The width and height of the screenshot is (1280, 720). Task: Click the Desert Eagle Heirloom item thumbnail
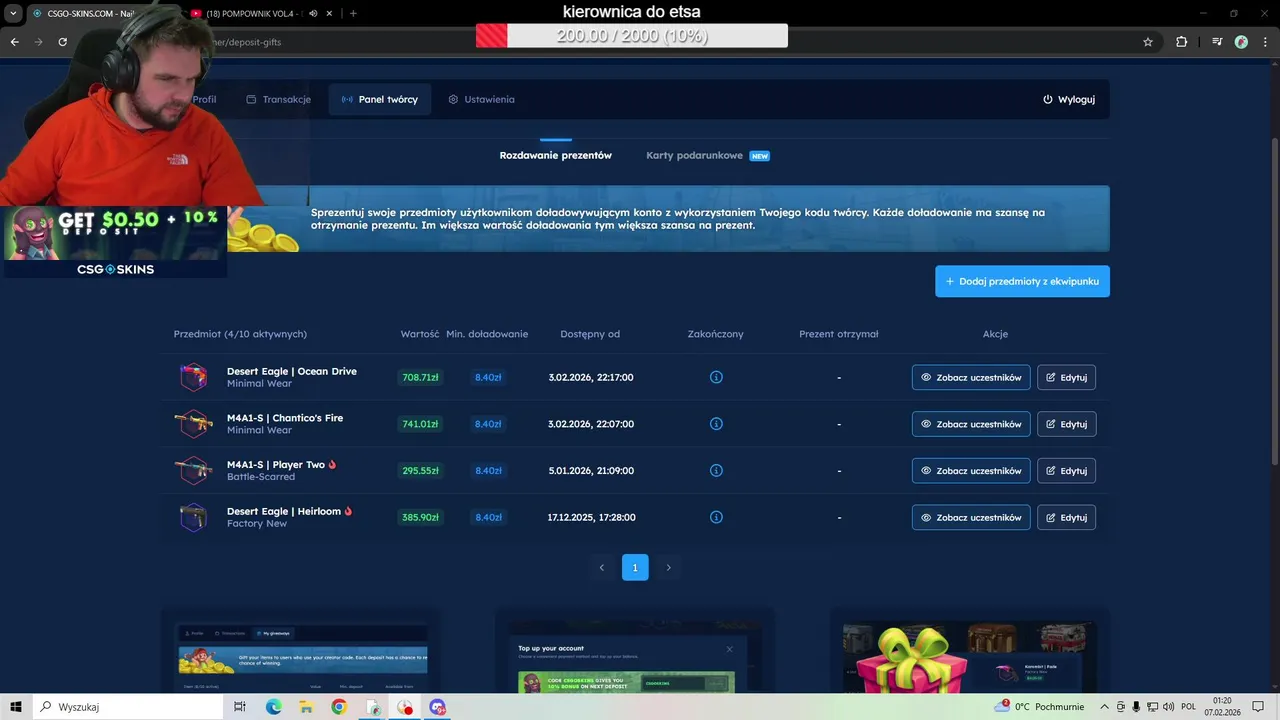(x=193, y=517)
